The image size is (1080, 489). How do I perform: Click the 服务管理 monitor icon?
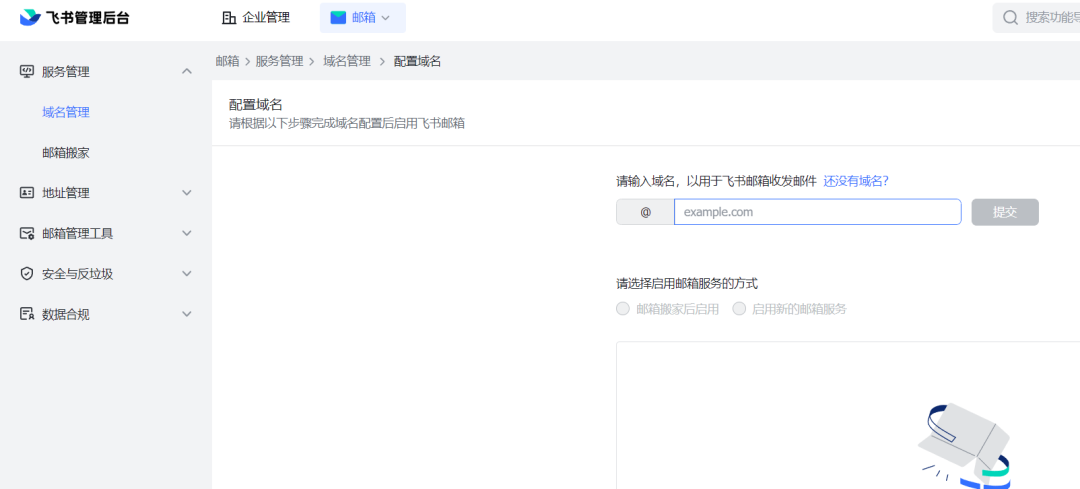tap(27, 72)
